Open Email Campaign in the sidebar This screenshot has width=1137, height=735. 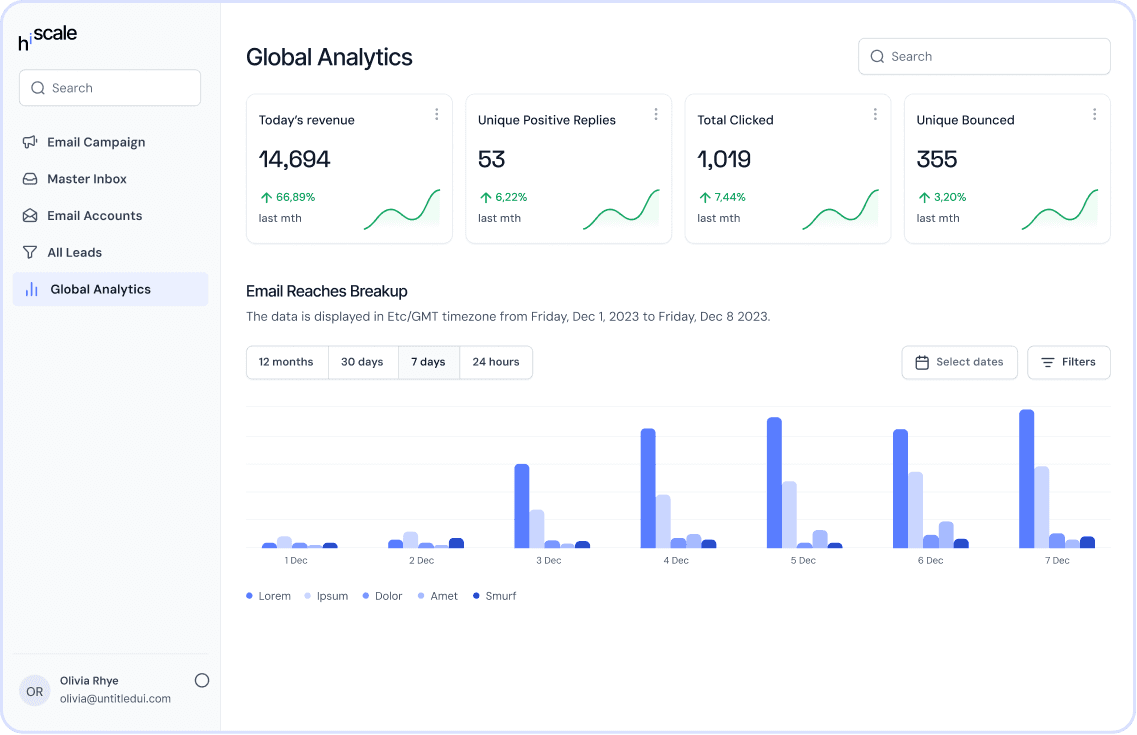[110, 142]
